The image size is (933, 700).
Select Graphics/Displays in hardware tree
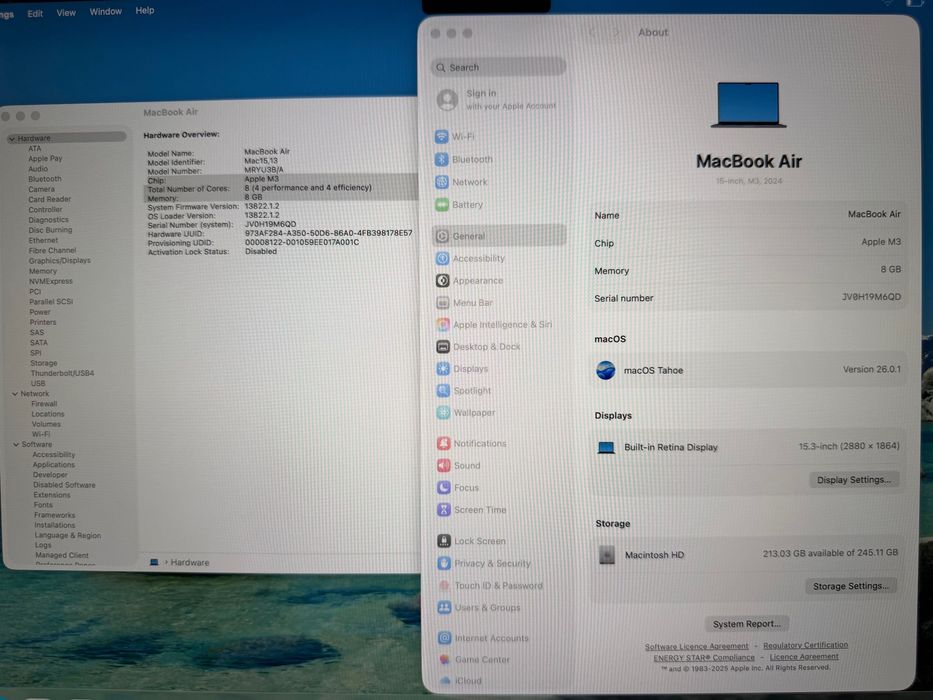pos(60,261)
